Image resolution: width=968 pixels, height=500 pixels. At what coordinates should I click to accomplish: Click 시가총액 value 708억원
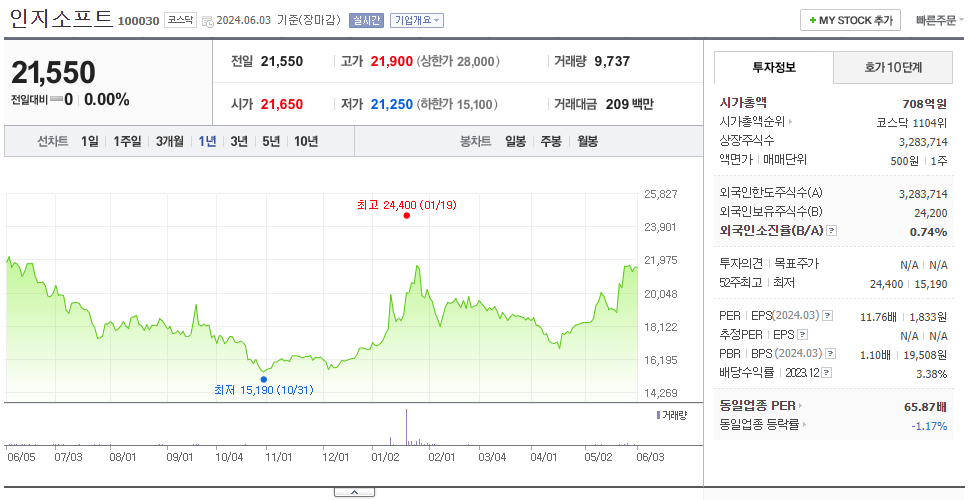925,103
